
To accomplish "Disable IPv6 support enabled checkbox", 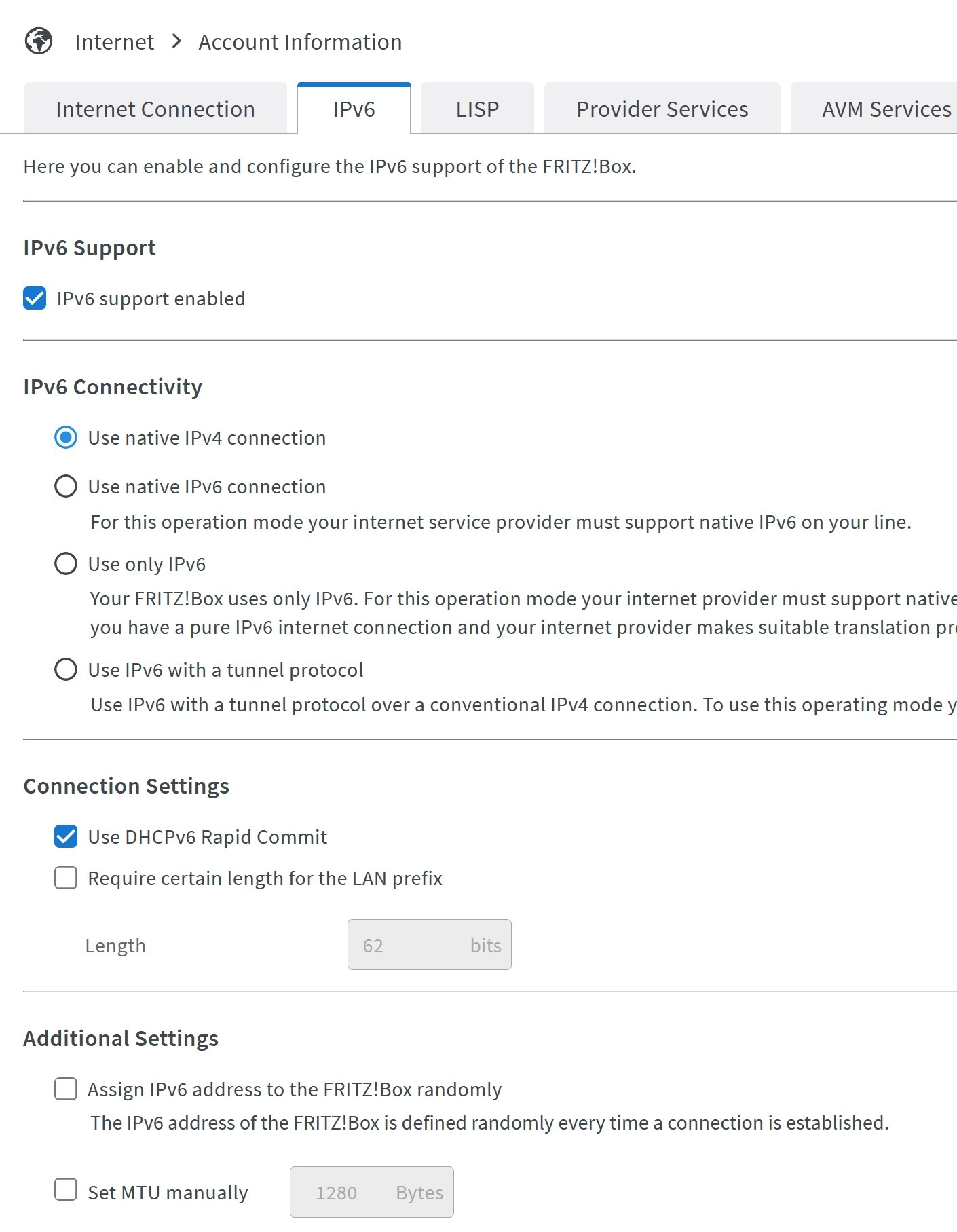I will coord(35,299).
